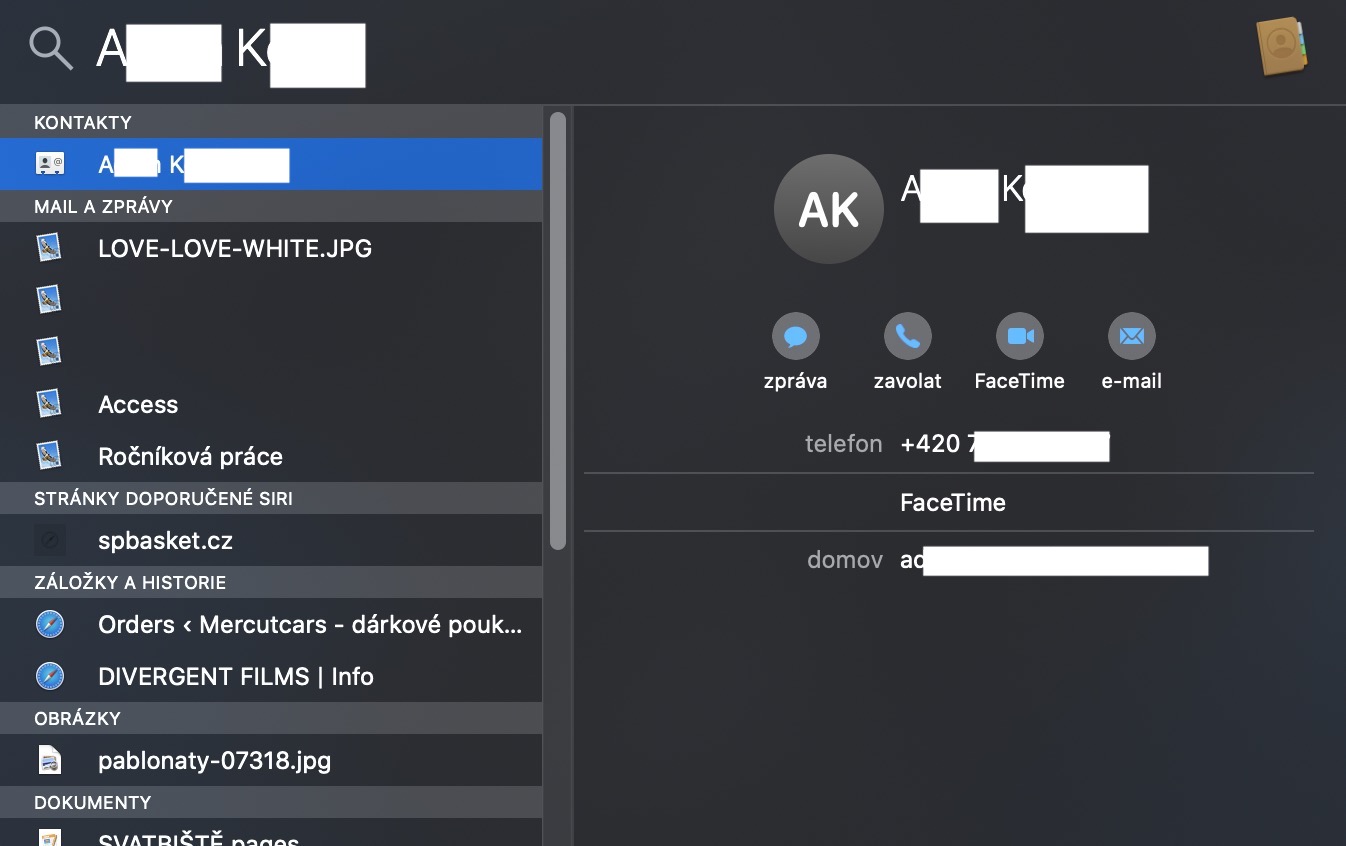Open the pablonaty-07318.jpg image result

(x=214, y=760)
